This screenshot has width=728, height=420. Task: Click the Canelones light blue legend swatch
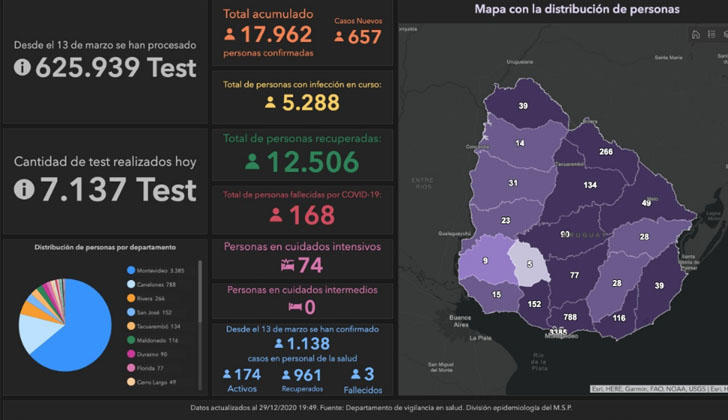pos(131,284)
